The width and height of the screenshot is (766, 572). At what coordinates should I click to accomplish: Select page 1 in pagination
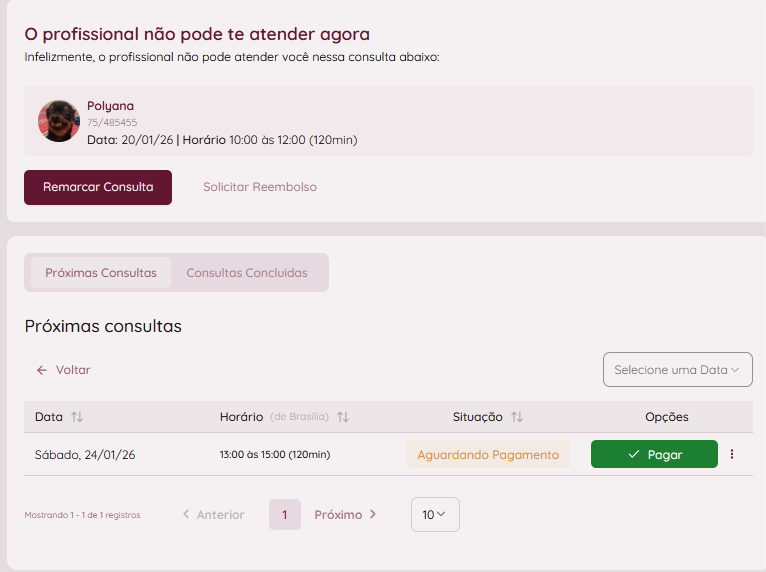[x=284, y=515]
